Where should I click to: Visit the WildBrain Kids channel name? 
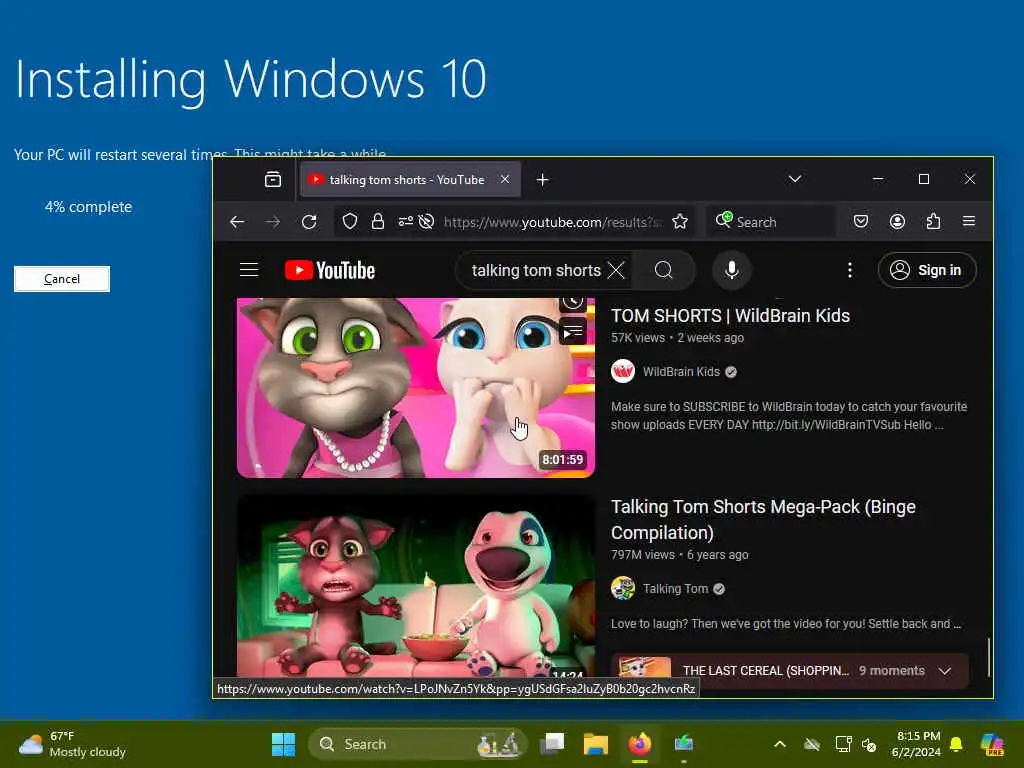[x=681, y=372]
